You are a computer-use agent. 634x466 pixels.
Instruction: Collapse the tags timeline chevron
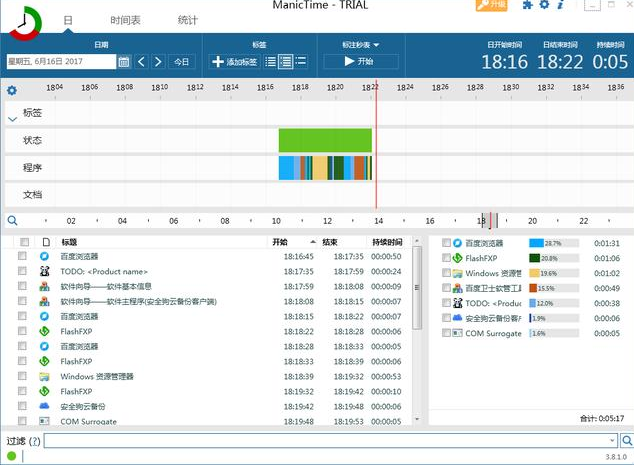[x=12, y=119]
